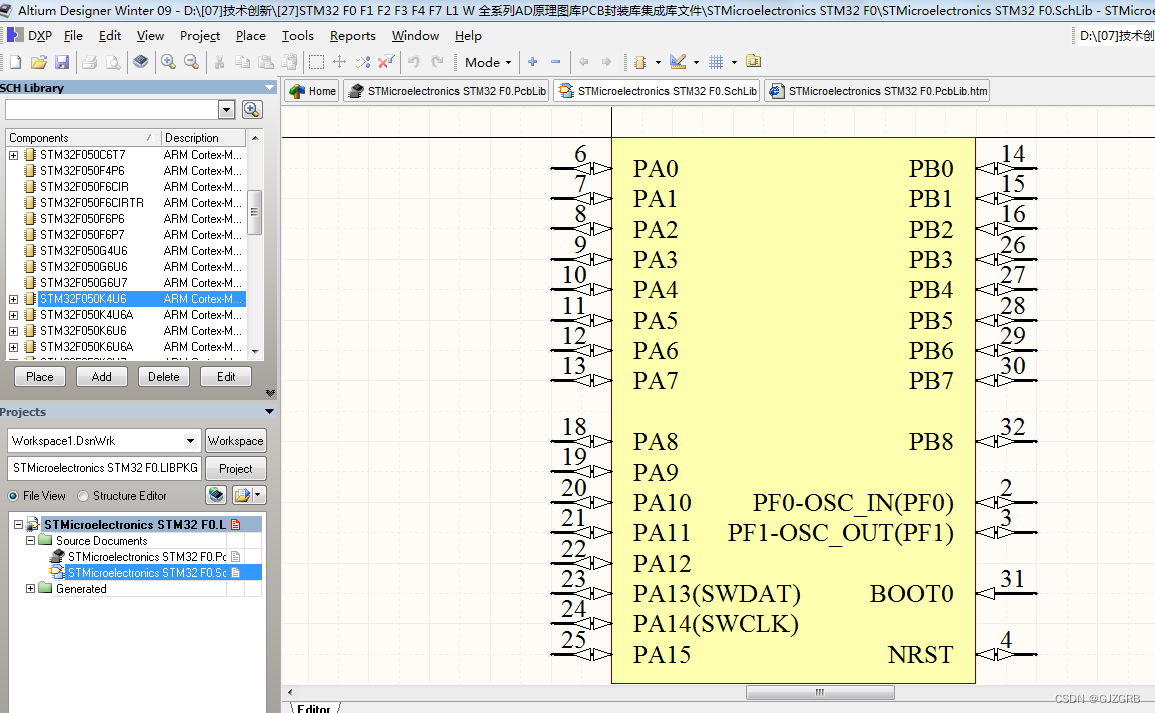The width and height of the screenshot is (1155, 713).
Task: Open the component library search icon
Action: point(252,108)
